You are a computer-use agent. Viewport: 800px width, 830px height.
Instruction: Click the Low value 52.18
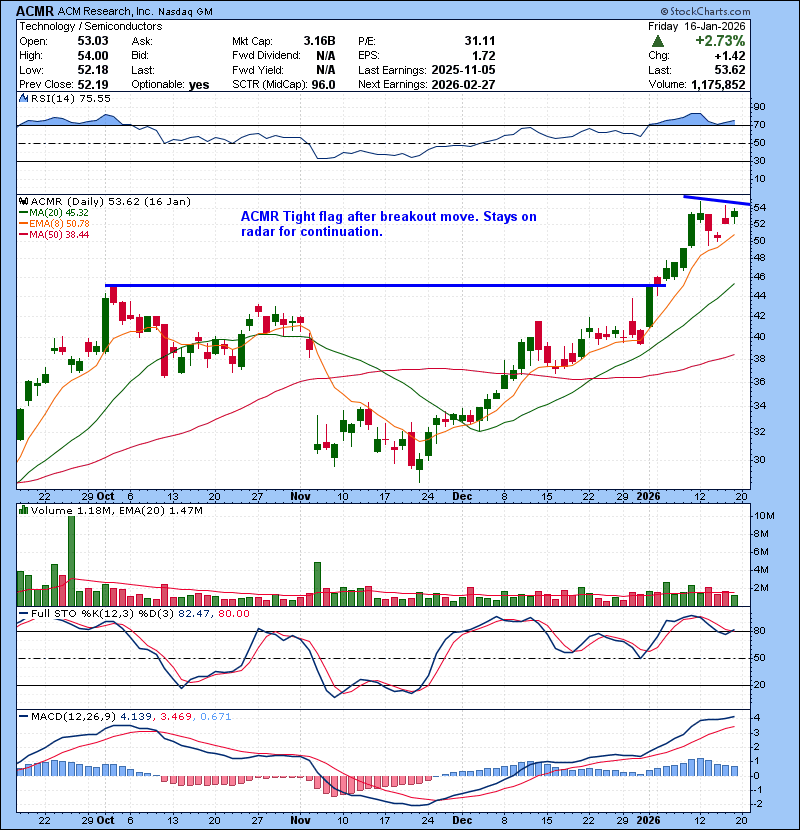(x=93, y=70)
